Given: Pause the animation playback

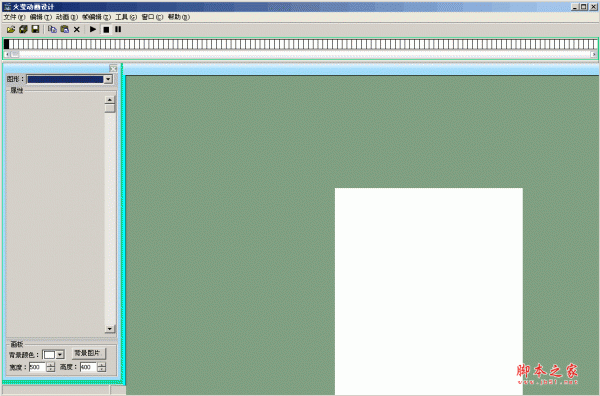Looking at the screenshot, I should [x=118, y=29].
